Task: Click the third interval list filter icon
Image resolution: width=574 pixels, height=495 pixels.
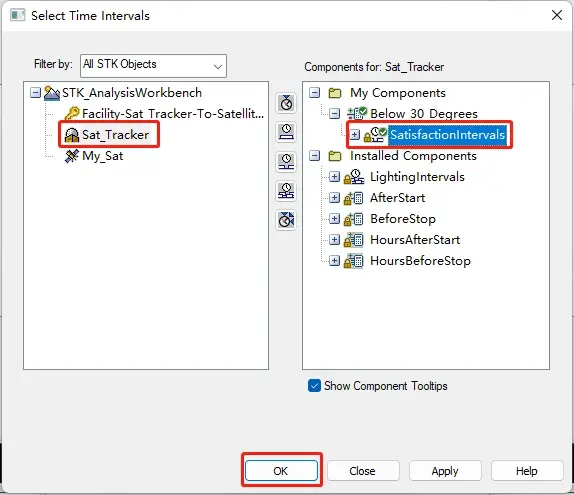Action: point(286,161)
